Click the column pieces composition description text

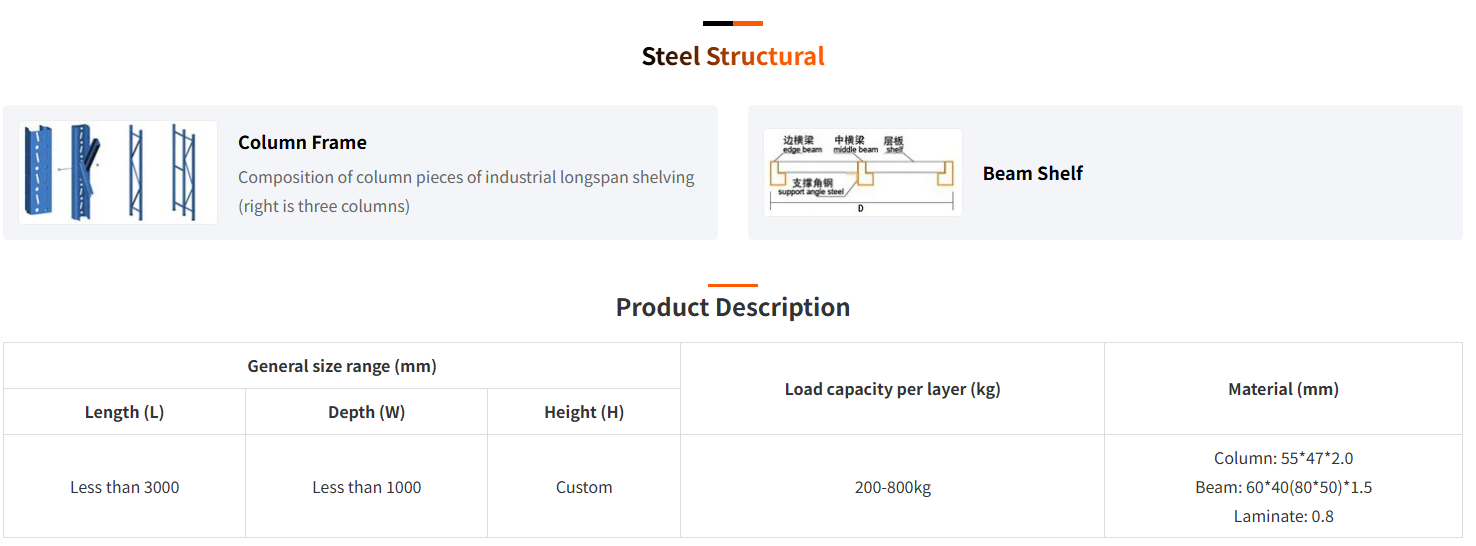pyautogui.click(x=466, y=191)
